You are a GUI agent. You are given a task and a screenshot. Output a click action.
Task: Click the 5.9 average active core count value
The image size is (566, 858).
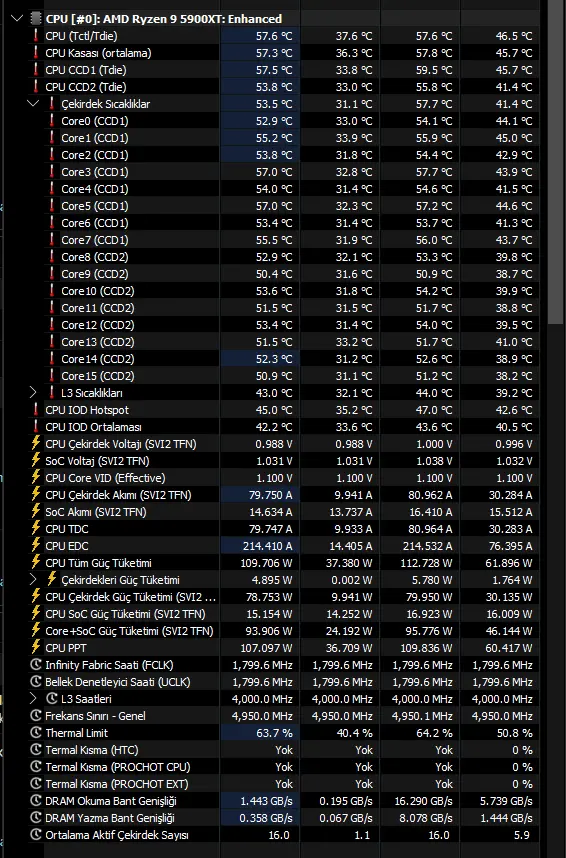pyautogui.click(x=522, y=834)
